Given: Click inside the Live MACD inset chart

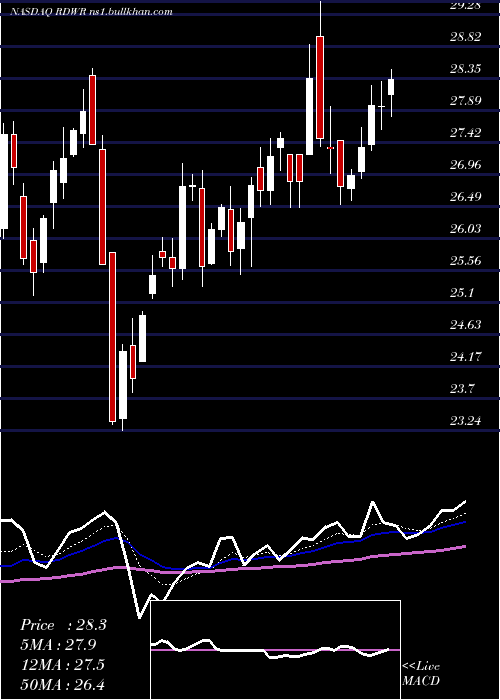Looking at the screenshot, I should pyautogui.click(x=275, y=650).
